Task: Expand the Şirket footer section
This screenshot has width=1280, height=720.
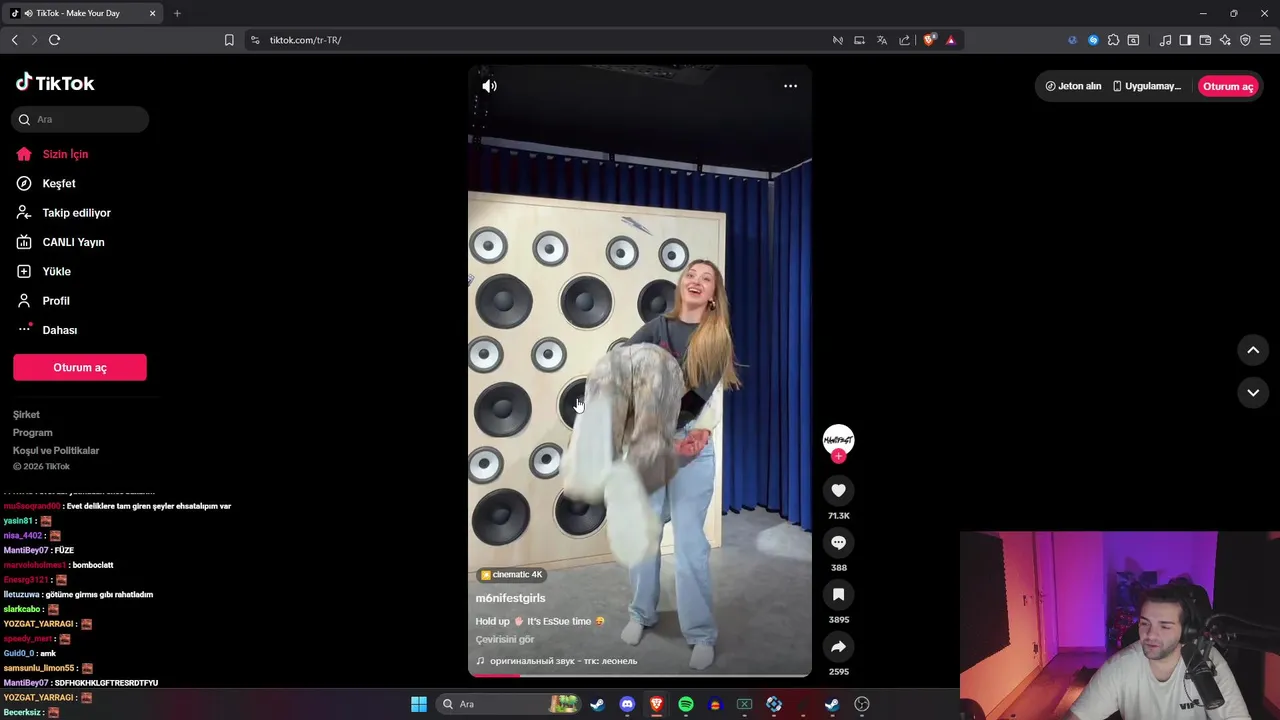Action: click(x=27, y=414)
